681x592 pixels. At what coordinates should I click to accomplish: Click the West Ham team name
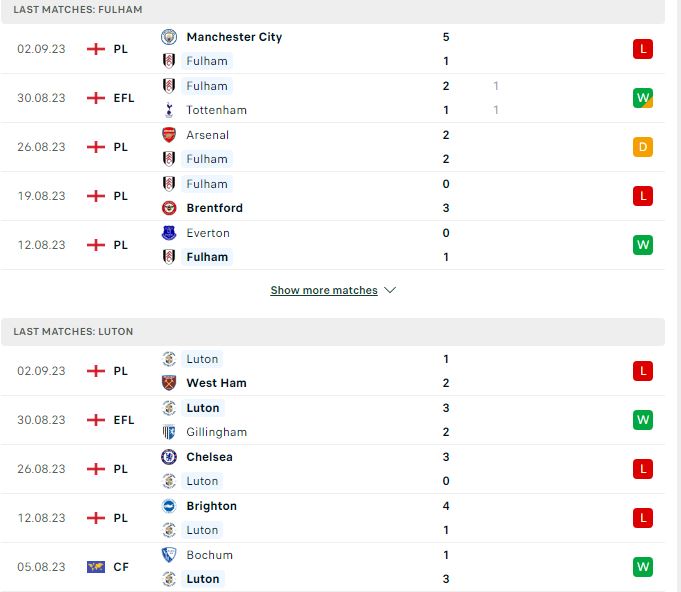click(216, 383)
